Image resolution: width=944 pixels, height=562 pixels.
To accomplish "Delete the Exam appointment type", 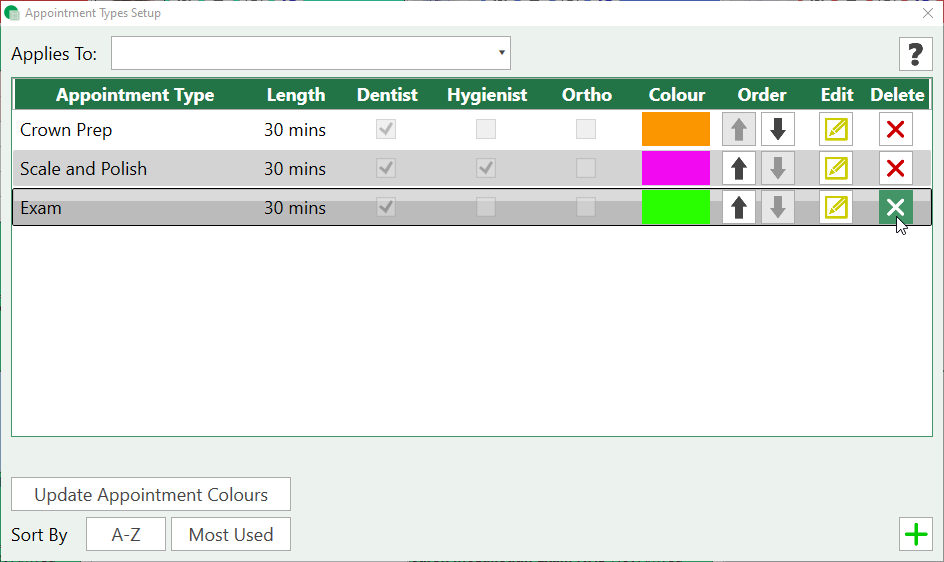I will 896,208.
